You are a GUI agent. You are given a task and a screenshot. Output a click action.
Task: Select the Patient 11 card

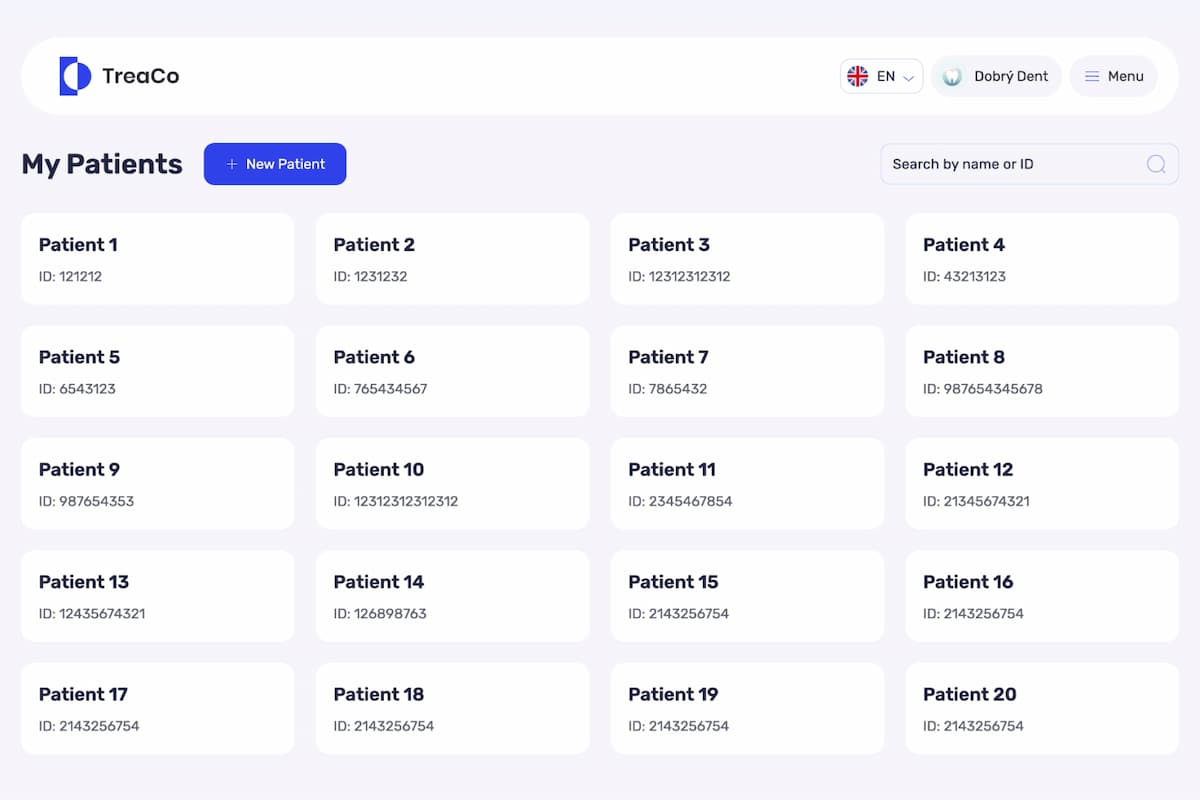coord(747,483)
